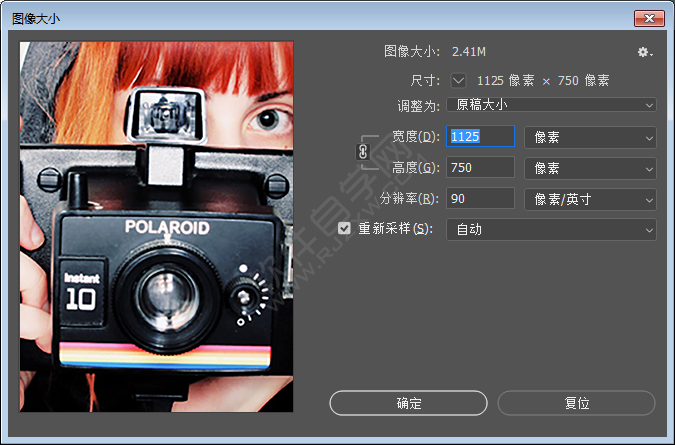Image resolution: width=675 pixels, height=445 pixels.
Task: Click the 高度 input field showing 750
Action: click(480, 167)
